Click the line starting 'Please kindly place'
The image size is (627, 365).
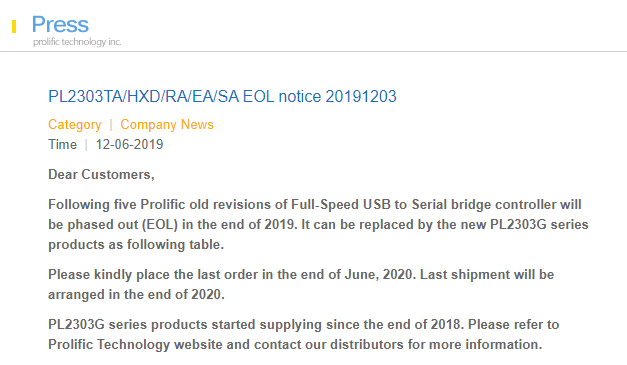coord(301,274)
